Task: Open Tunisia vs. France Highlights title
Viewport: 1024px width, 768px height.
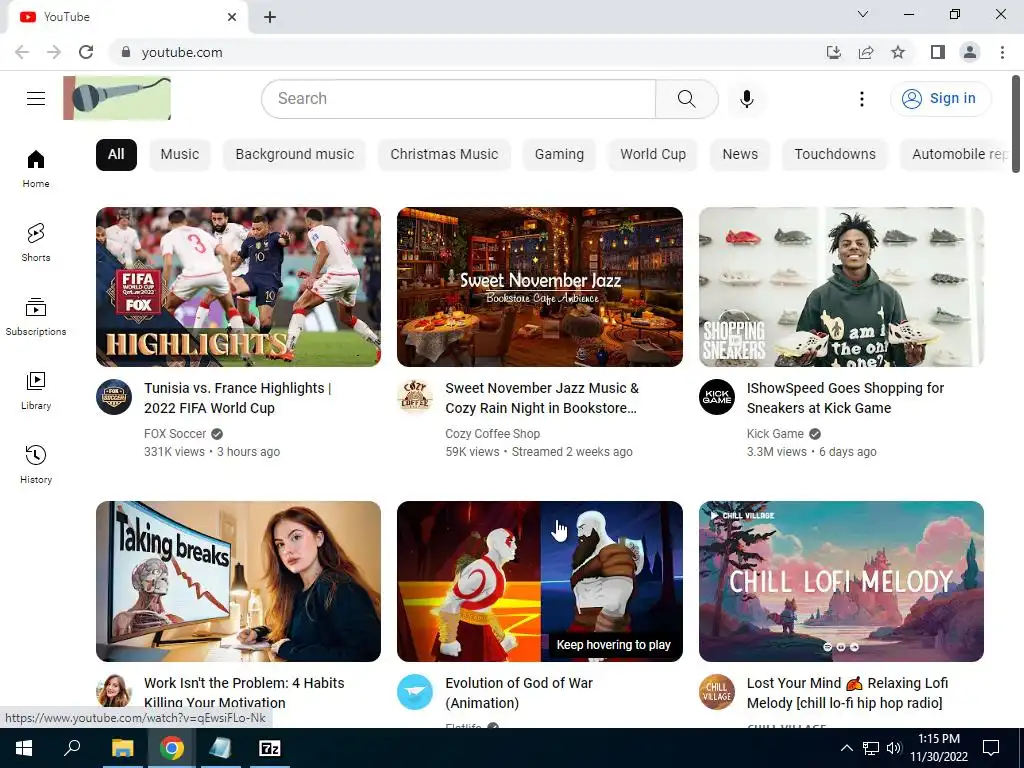Action: tap(238, 398)
